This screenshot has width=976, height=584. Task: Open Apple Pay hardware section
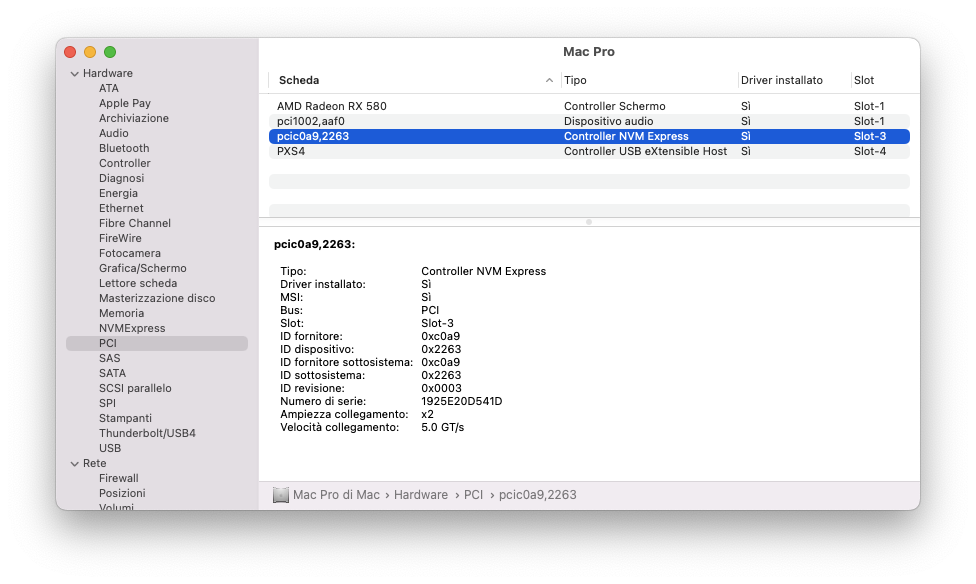click(124, 103)
